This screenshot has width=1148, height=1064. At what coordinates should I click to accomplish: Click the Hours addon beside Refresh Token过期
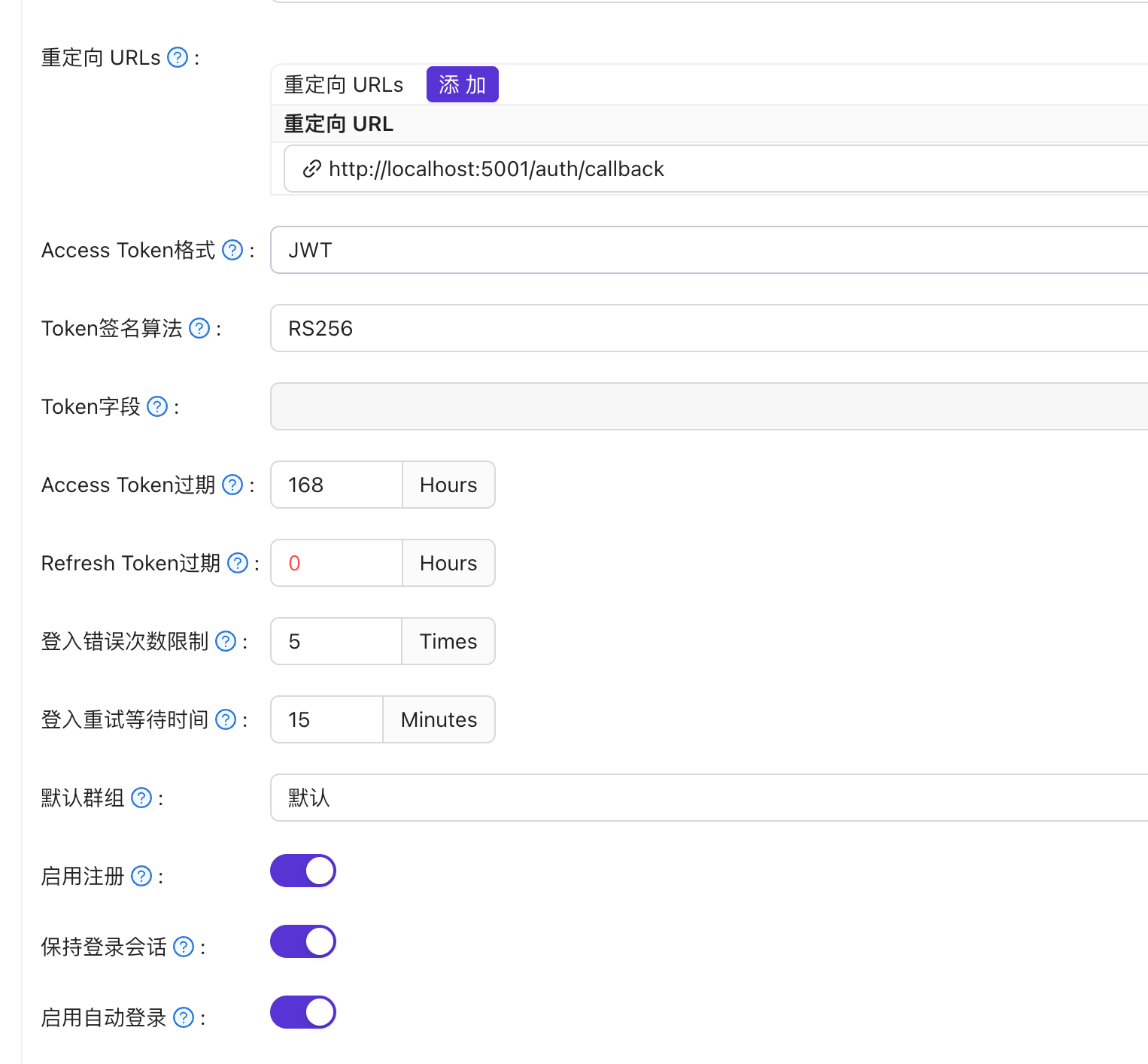(x=448, y=563)
